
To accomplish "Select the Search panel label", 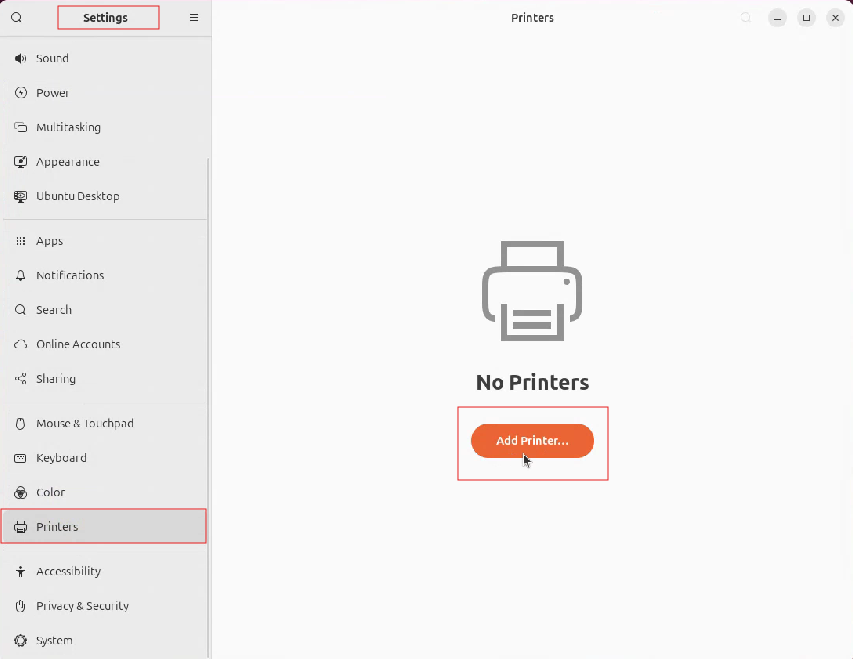I will (54, 310).
